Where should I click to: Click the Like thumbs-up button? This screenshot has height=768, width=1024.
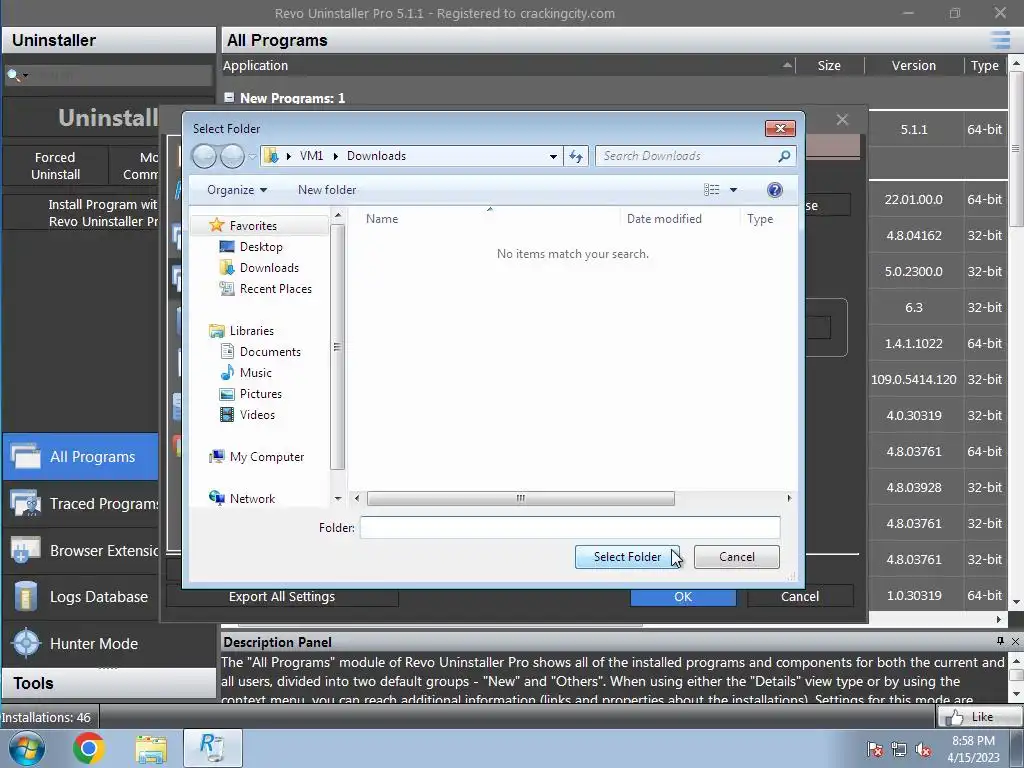coord(980,717)
